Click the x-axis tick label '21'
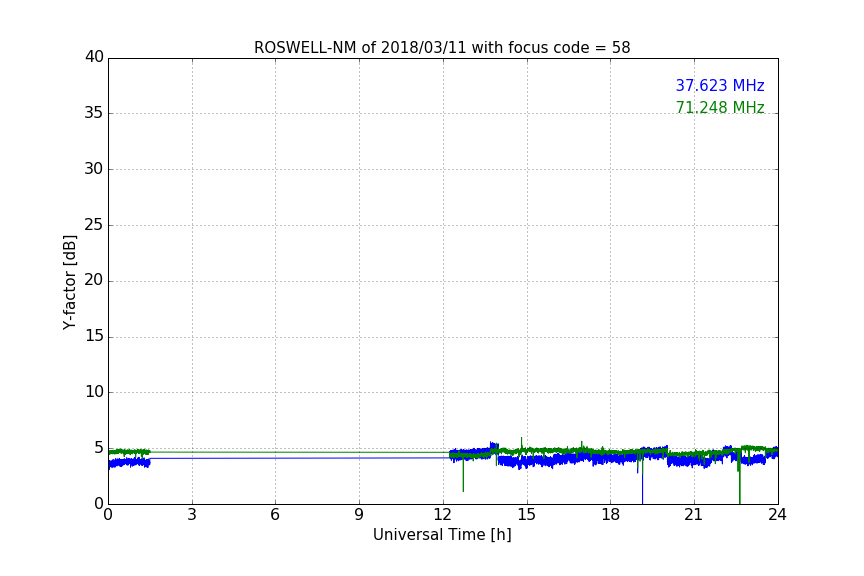This screenshot has height=576, width=864. (x=694, y=515)
